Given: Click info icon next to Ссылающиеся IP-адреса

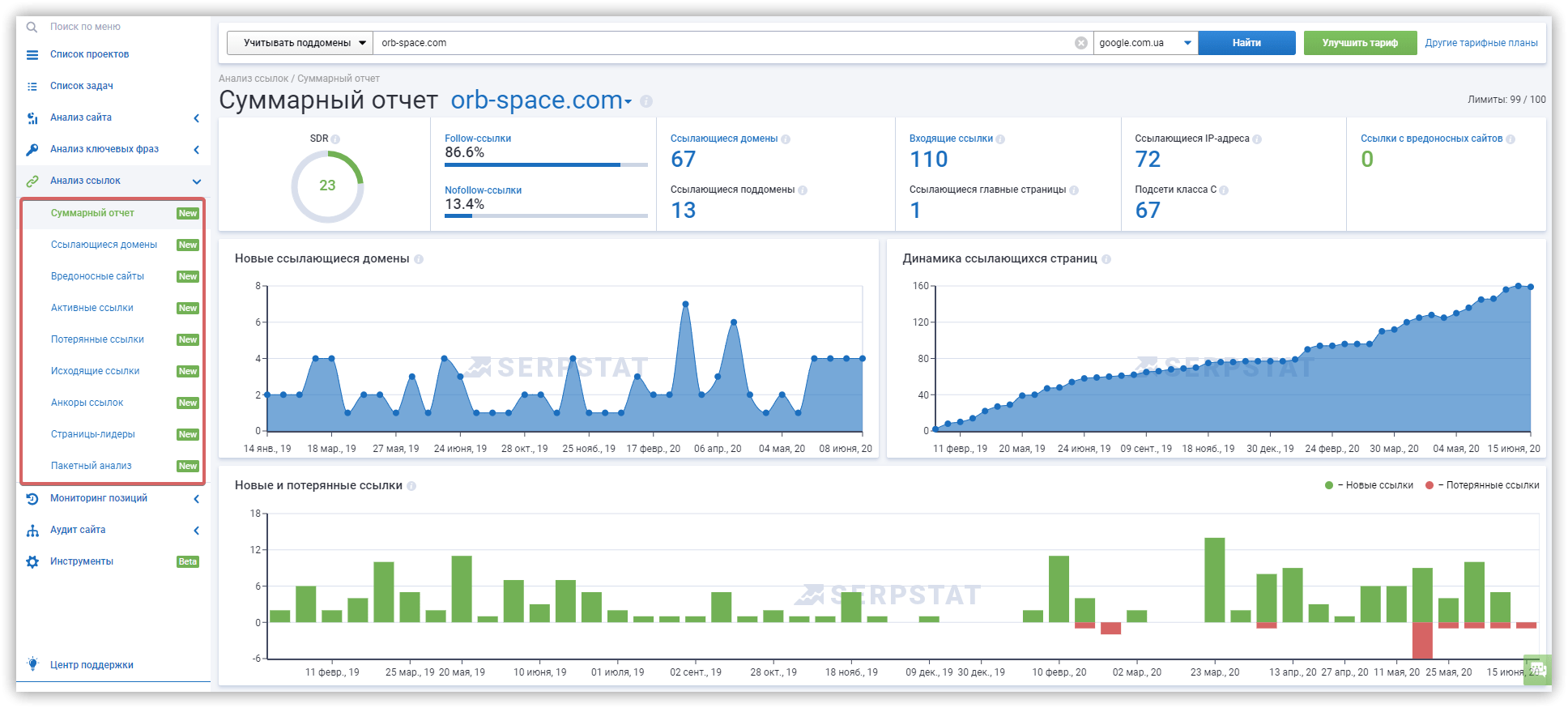Looking at the screenshot, I should click(x=1257, y=139).
